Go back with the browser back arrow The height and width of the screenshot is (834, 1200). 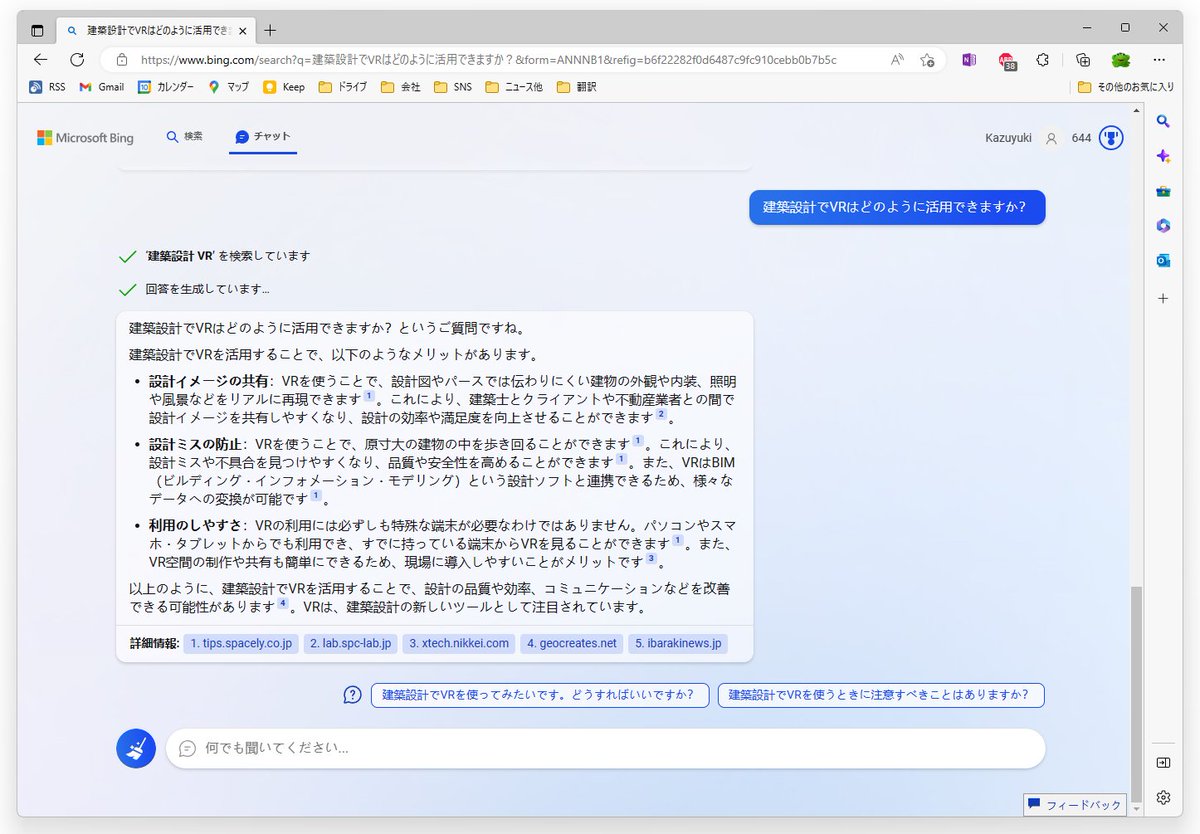tap(41, 59)
